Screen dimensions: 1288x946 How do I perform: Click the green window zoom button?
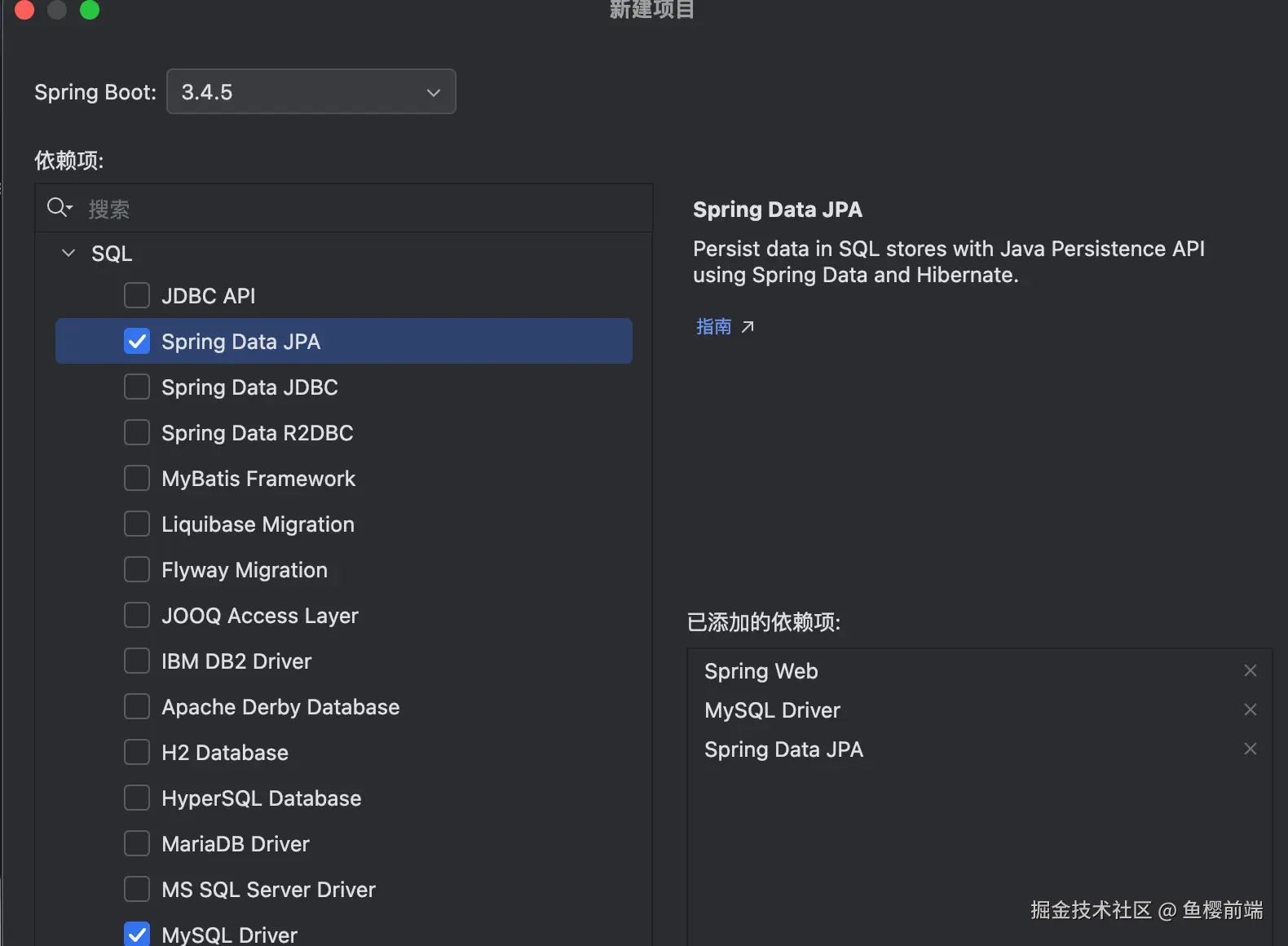click(x=90, y=10)
